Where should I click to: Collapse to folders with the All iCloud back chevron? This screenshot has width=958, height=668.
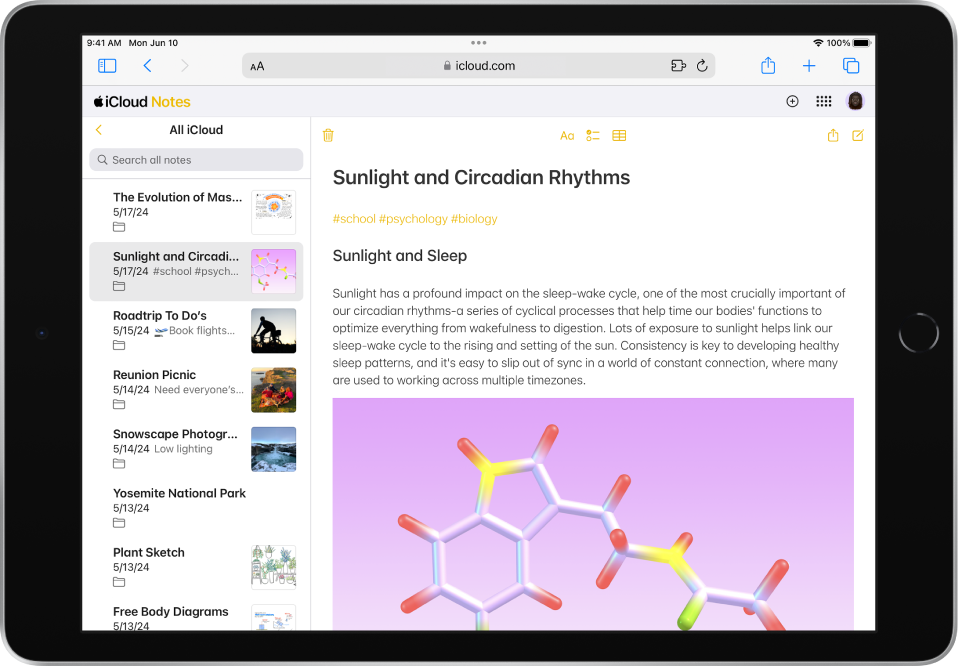99,129
